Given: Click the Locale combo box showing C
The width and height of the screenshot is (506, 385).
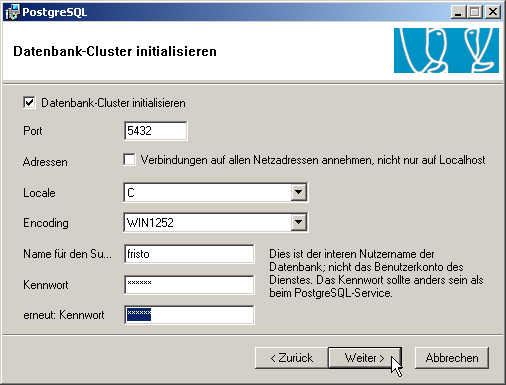Looking at the screenshot, I should pyautogui.click(x=216, y=192).
